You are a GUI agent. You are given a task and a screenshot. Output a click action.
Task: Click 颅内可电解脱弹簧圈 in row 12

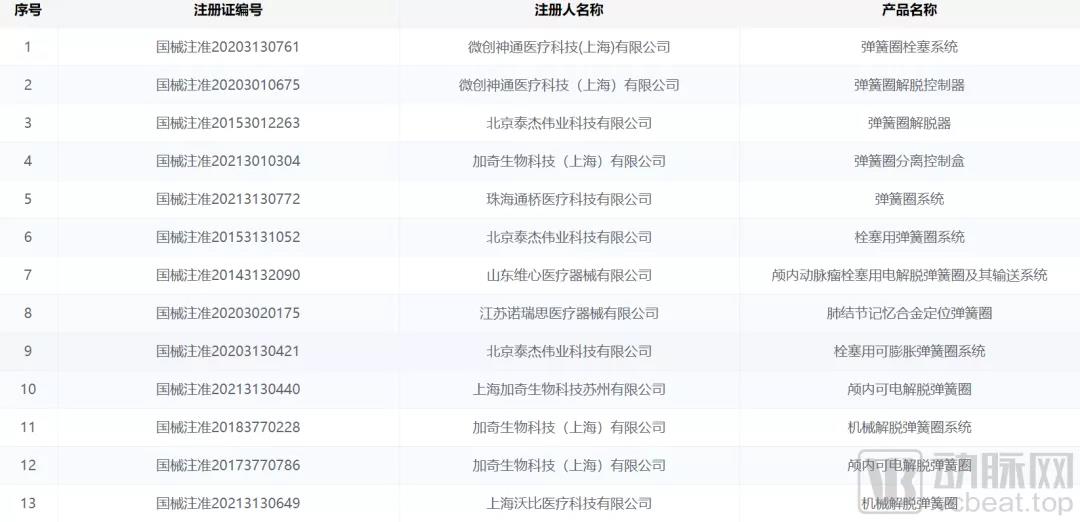click(x=909, y=465)
